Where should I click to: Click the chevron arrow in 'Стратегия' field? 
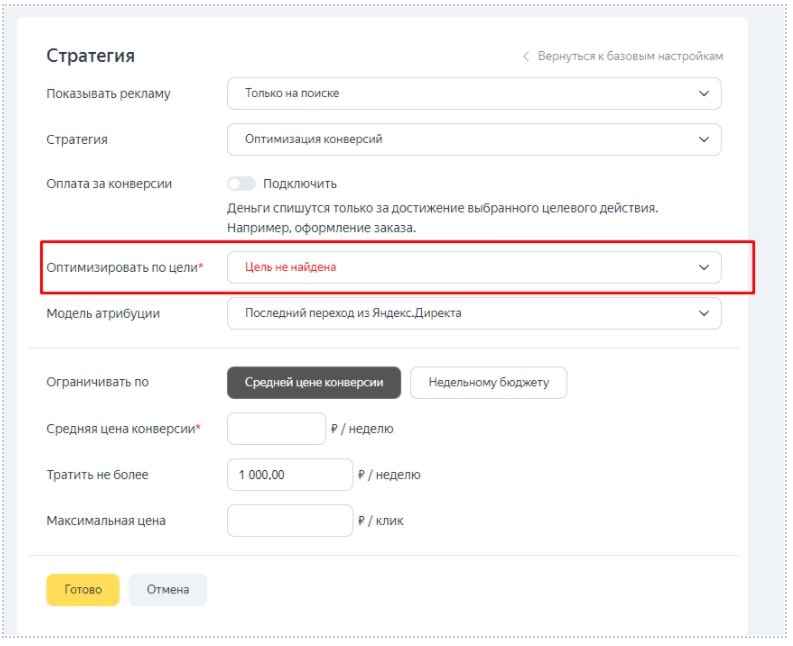click(x=704, y=139)
